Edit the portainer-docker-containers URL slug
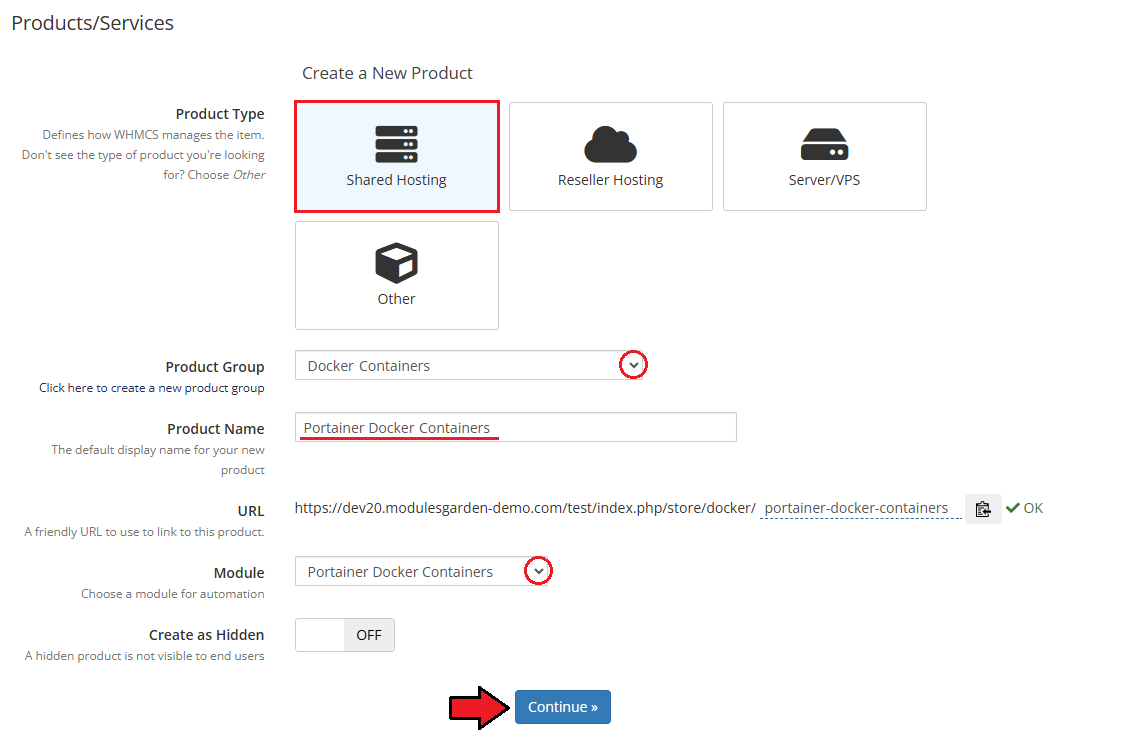 [861, 508]
